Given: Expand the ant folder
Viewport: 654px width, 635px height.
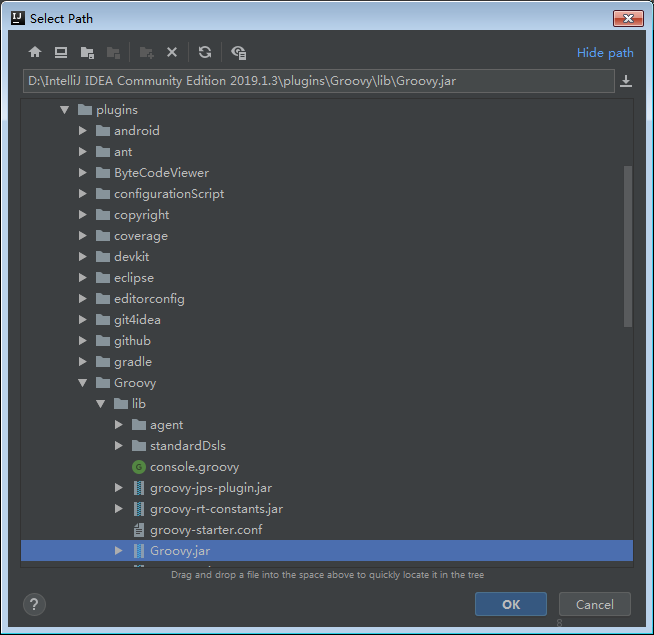Looking at the screenshot, I should 83,151.
